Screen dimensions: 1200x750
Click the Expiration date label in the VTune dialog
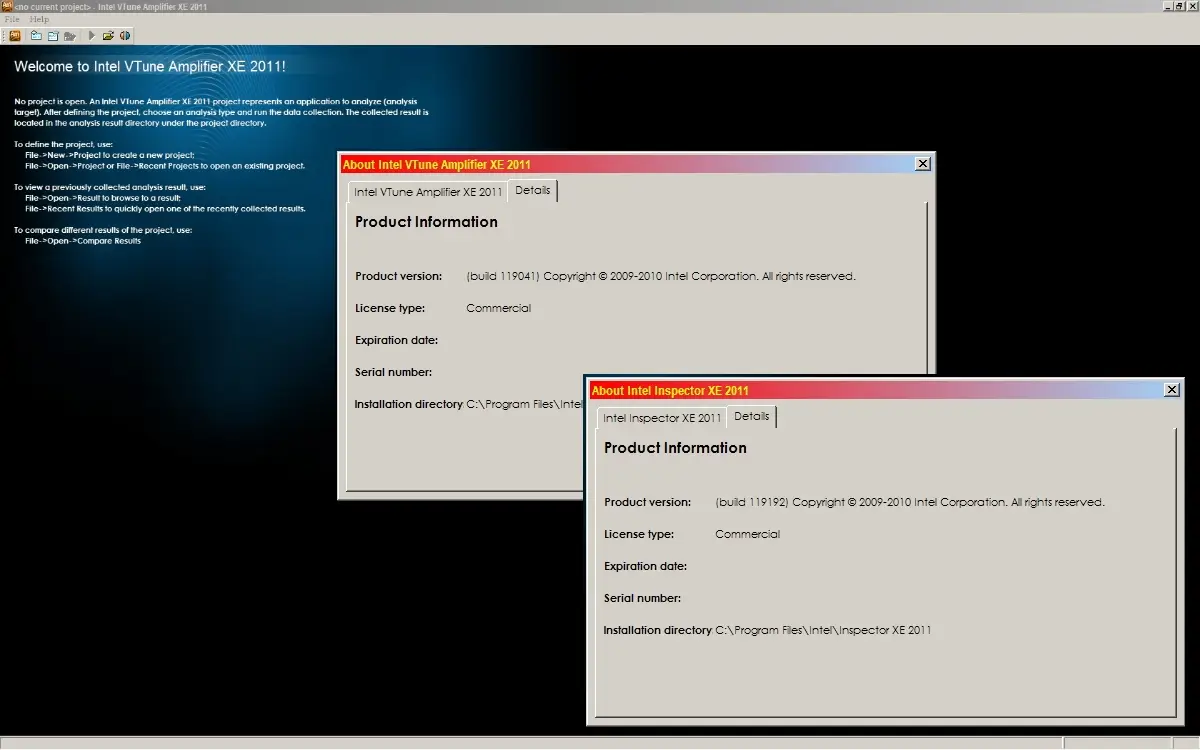[x=396, y=340]
